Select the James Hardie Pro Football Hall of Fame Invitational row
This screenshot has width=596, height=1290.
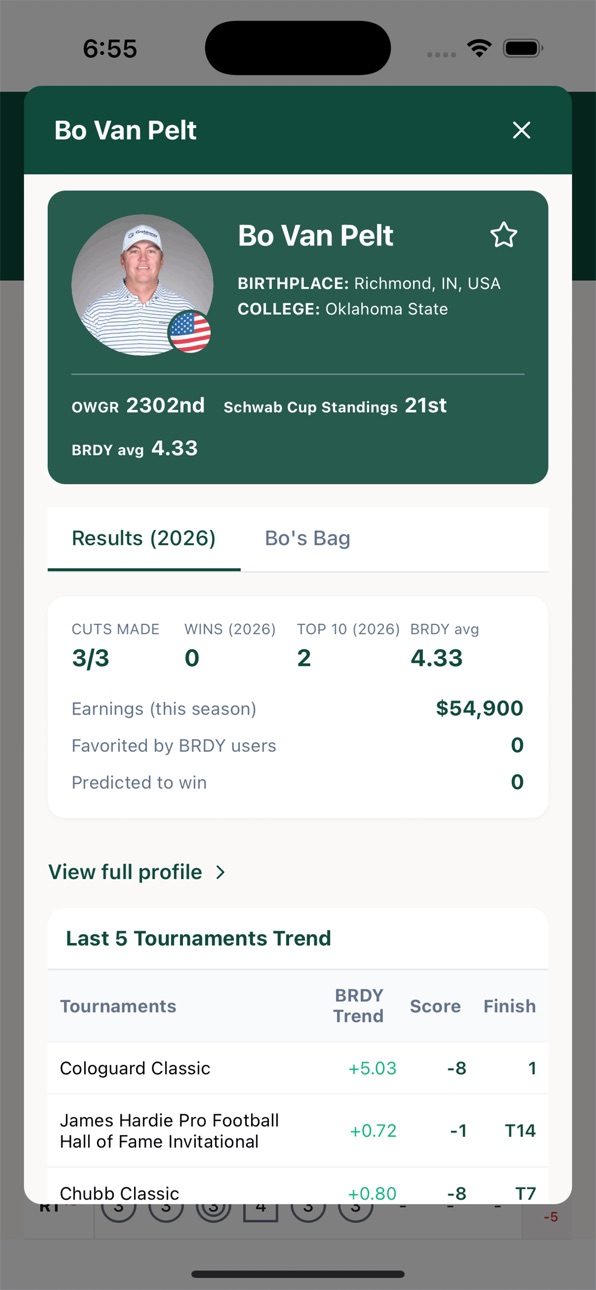[298, 1131]
